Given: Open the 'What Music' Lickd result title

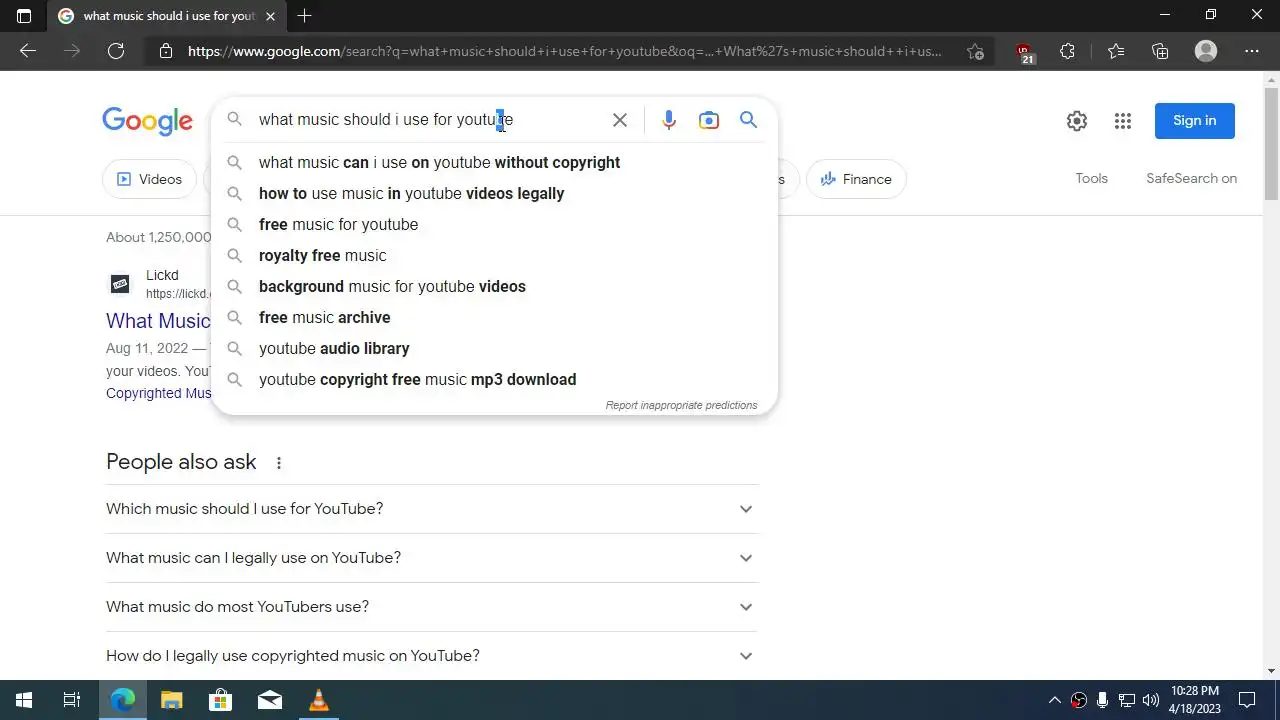Looking at the screenshot, I should tap(158, 321).
